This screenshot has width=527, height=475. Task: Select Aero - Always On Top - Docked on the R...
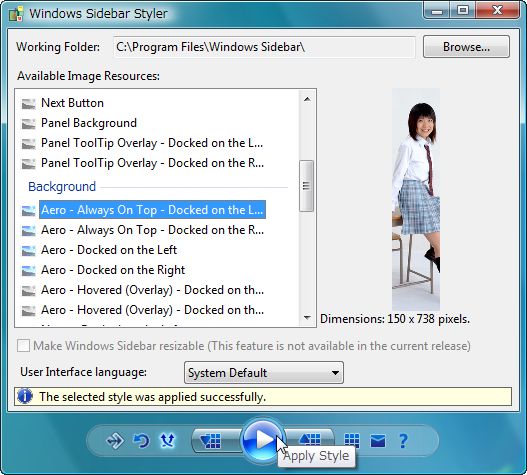point(152,230)
